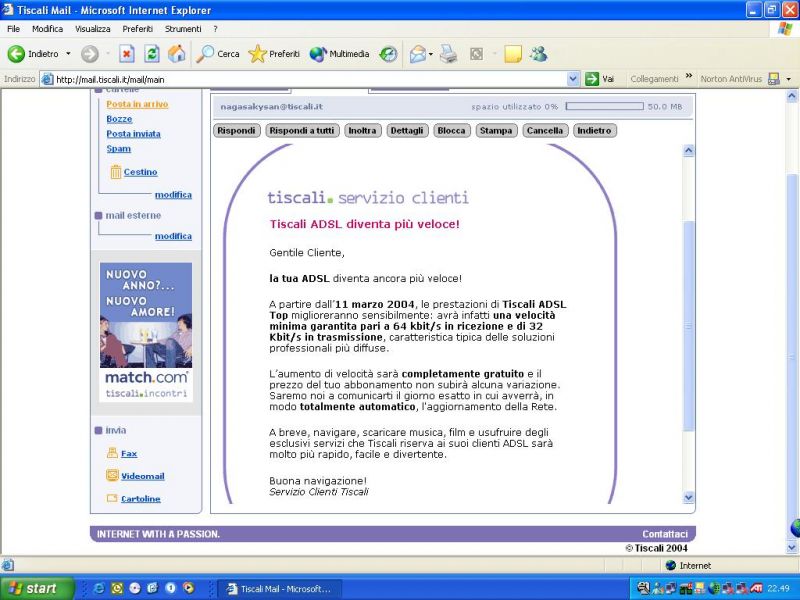Viewport: 800px width, 600px height.
Task: Open the Cerca search pane
Action: (218, 54)
